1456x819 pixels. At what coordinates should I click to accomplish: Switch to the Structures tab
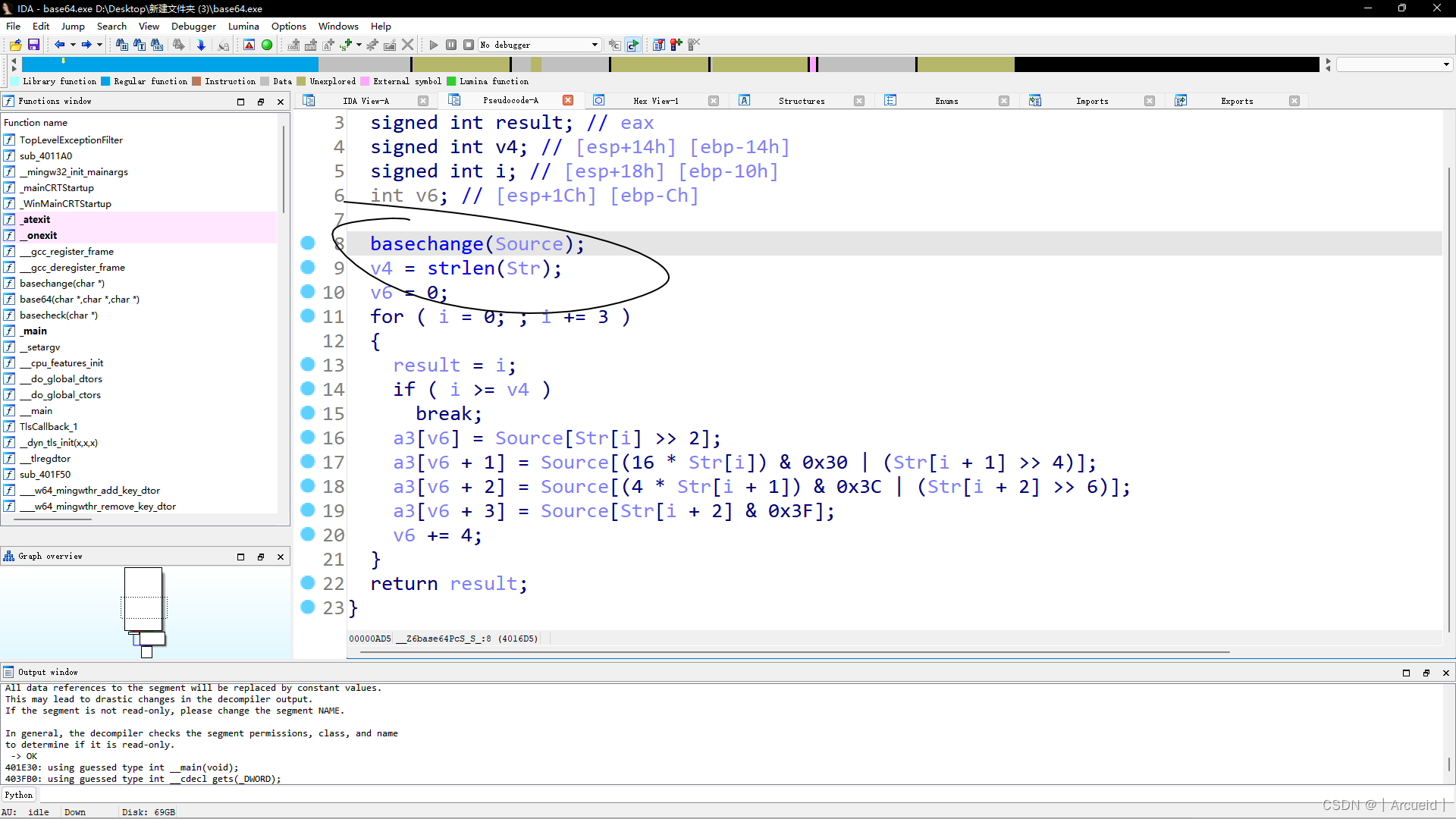pyautogui.click(x=802, y=101)
